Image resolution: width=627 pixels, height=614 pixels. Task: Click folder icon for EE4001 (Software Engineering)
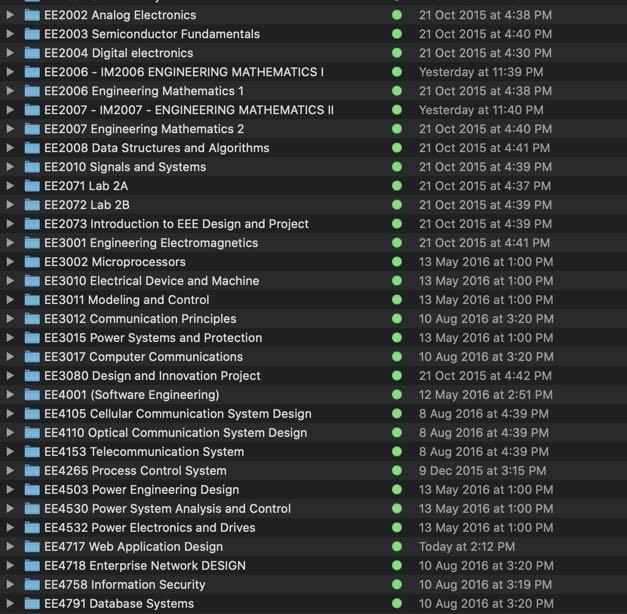(x=32, y=395)
